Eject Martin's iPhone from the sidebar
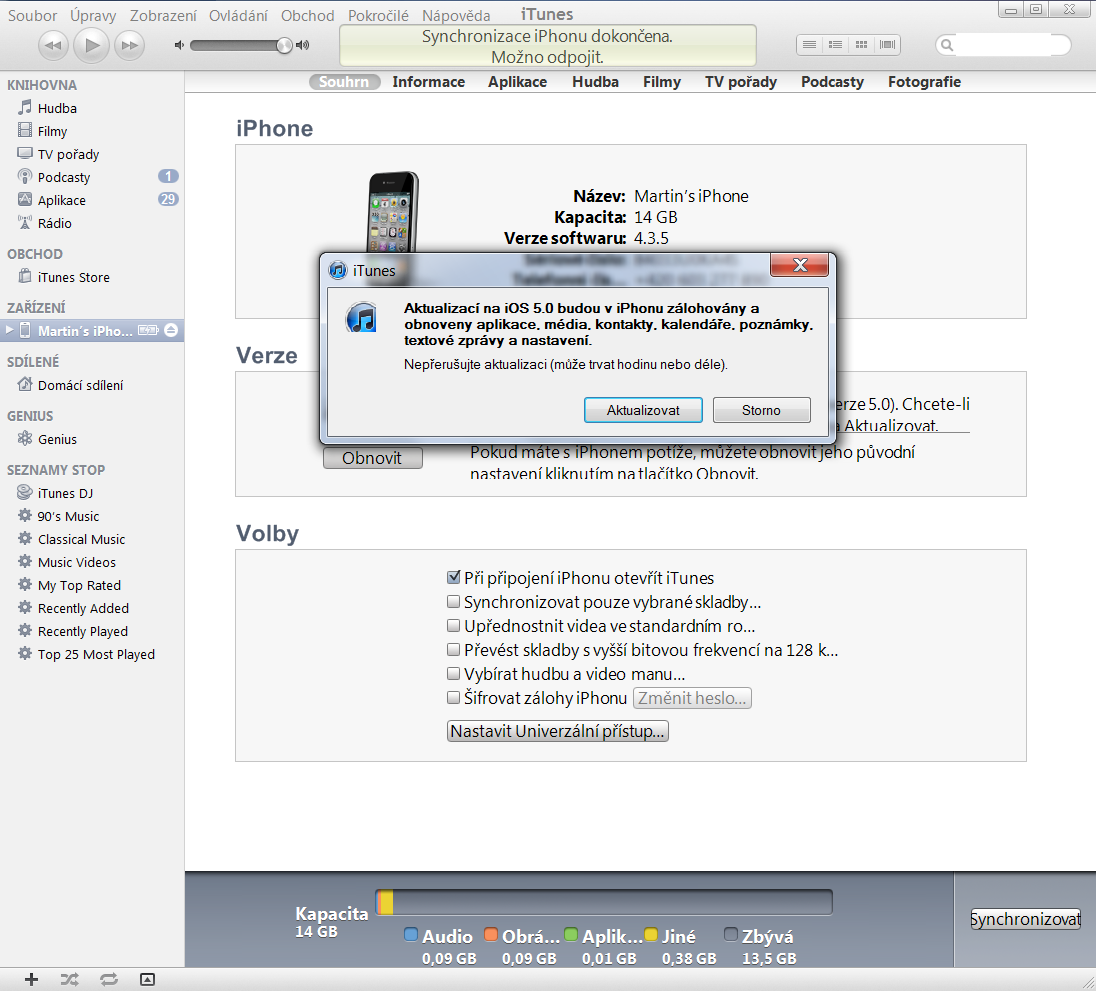Viewport: 1096px width, 991px height. pos(170,330)
